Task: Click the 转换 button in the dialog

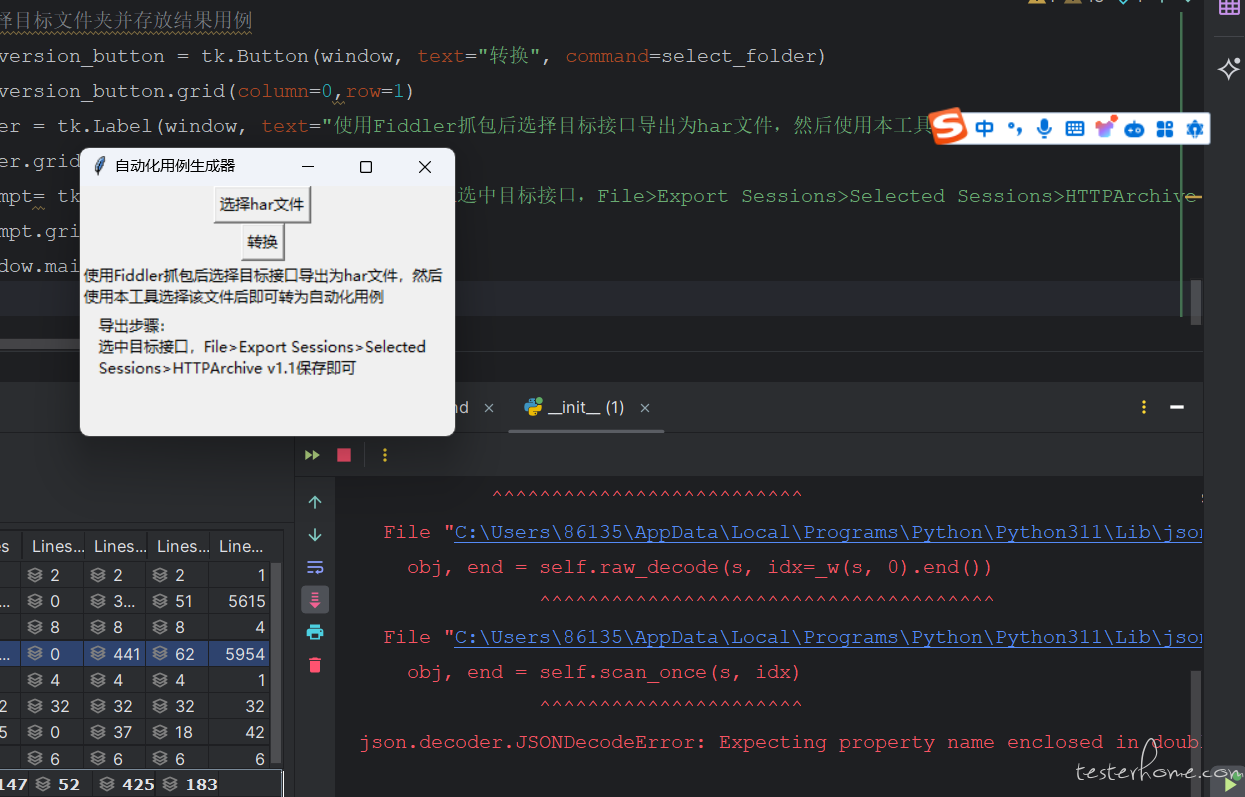Action: pos(263,242)
